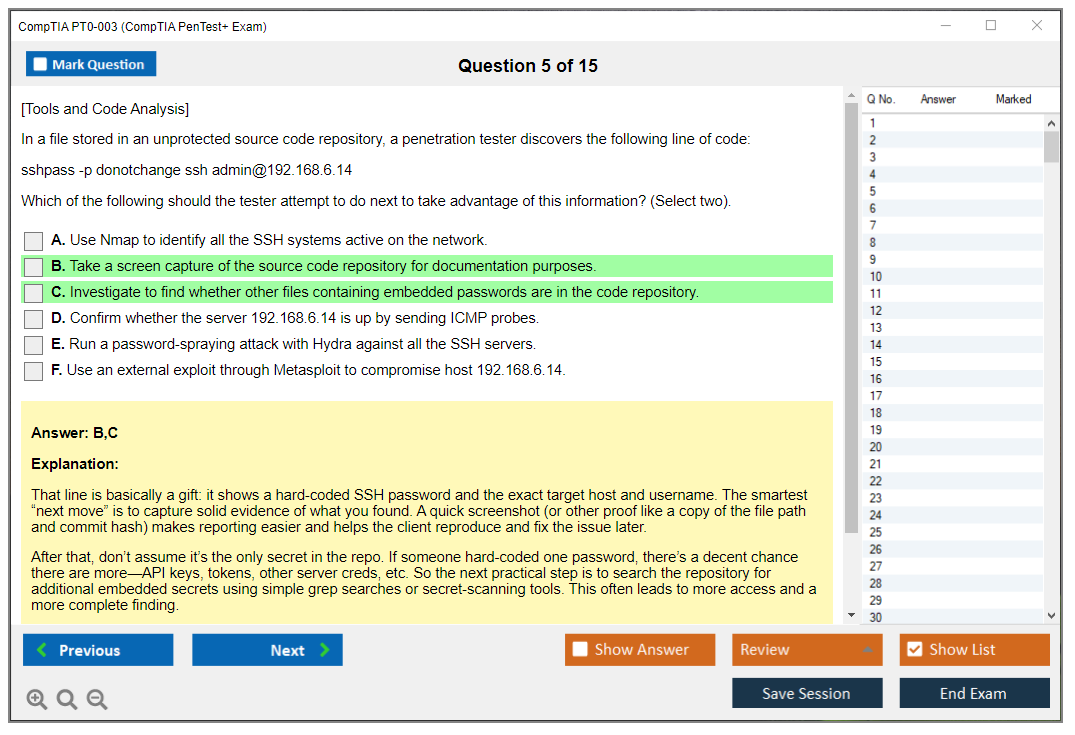Expand the Review dropdown menu
Screen dimensions: 1075x735
[868, 650]
